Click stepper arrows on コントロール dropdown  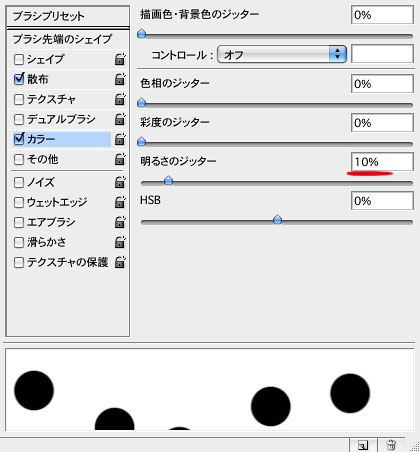(338, 54)
